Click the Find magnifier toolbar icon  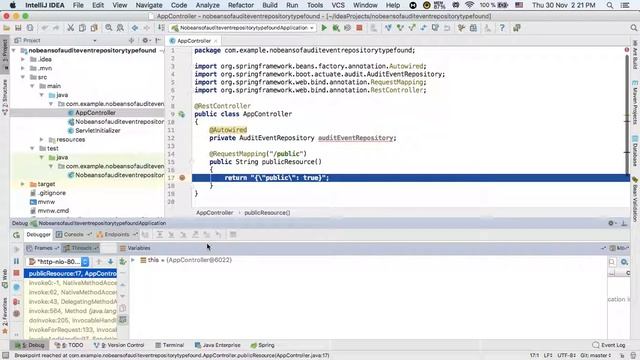(x=109, y=28)
